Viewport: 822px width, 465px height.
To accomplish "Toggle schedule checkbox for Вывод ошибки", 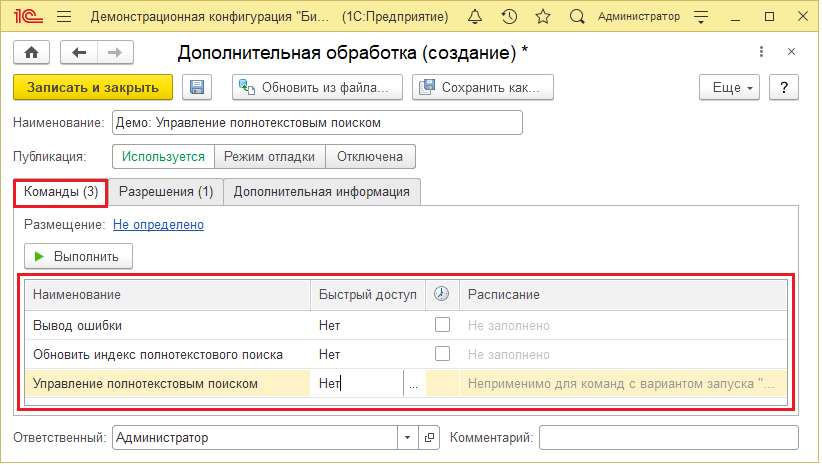I will pos(442,325).
